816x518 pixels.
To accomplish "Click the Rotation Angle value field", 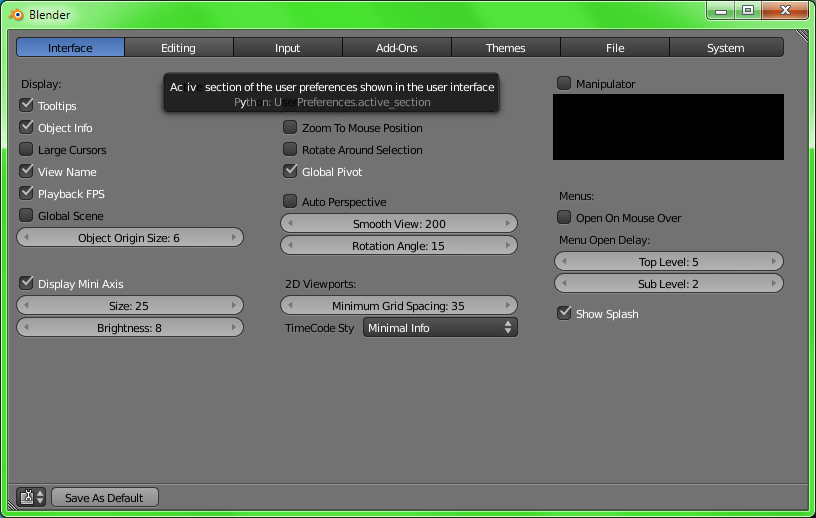I will (x=399, y=245).
